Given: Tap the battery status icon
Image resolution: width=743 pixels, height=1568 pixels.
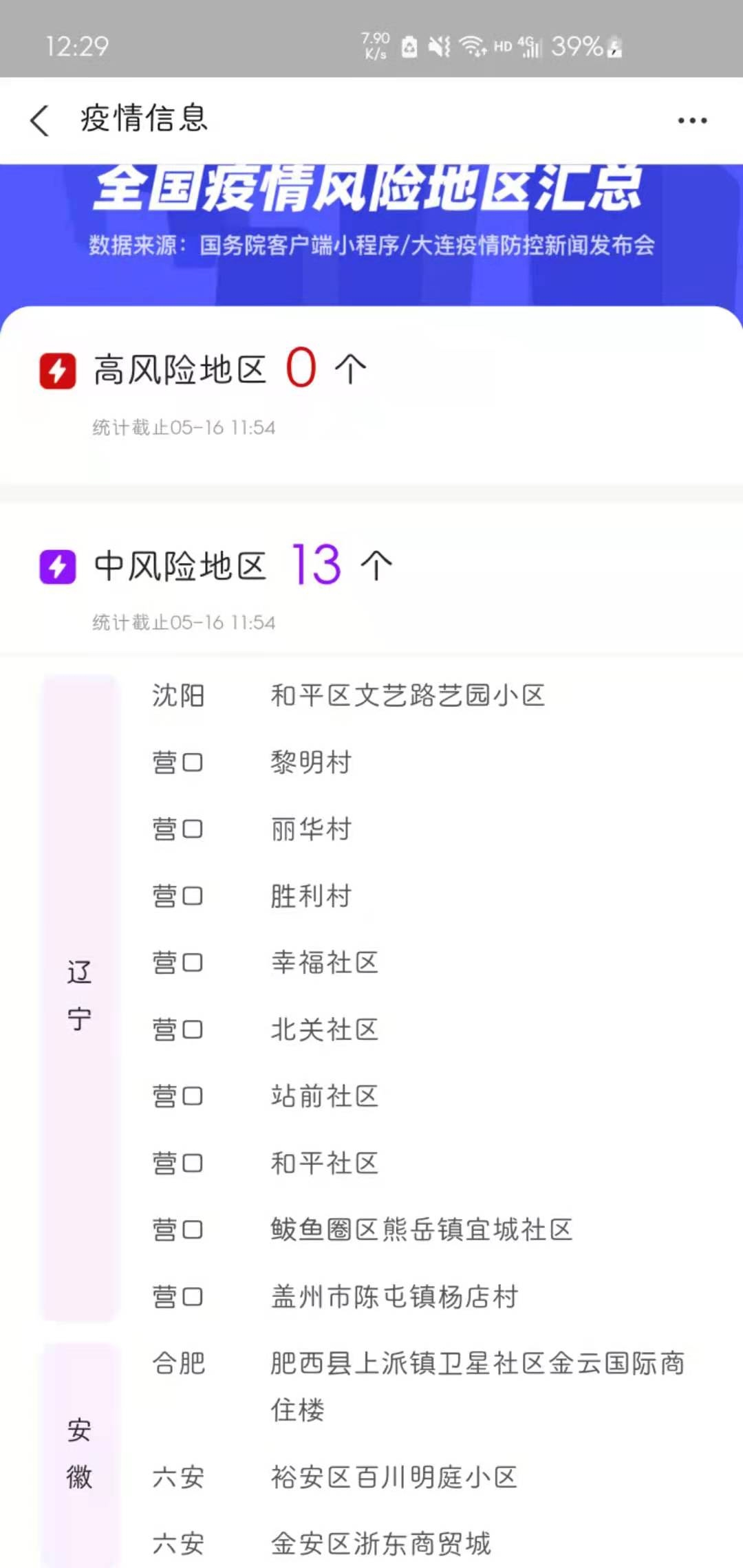Looking at the screenshot, I should coord(614,47).
